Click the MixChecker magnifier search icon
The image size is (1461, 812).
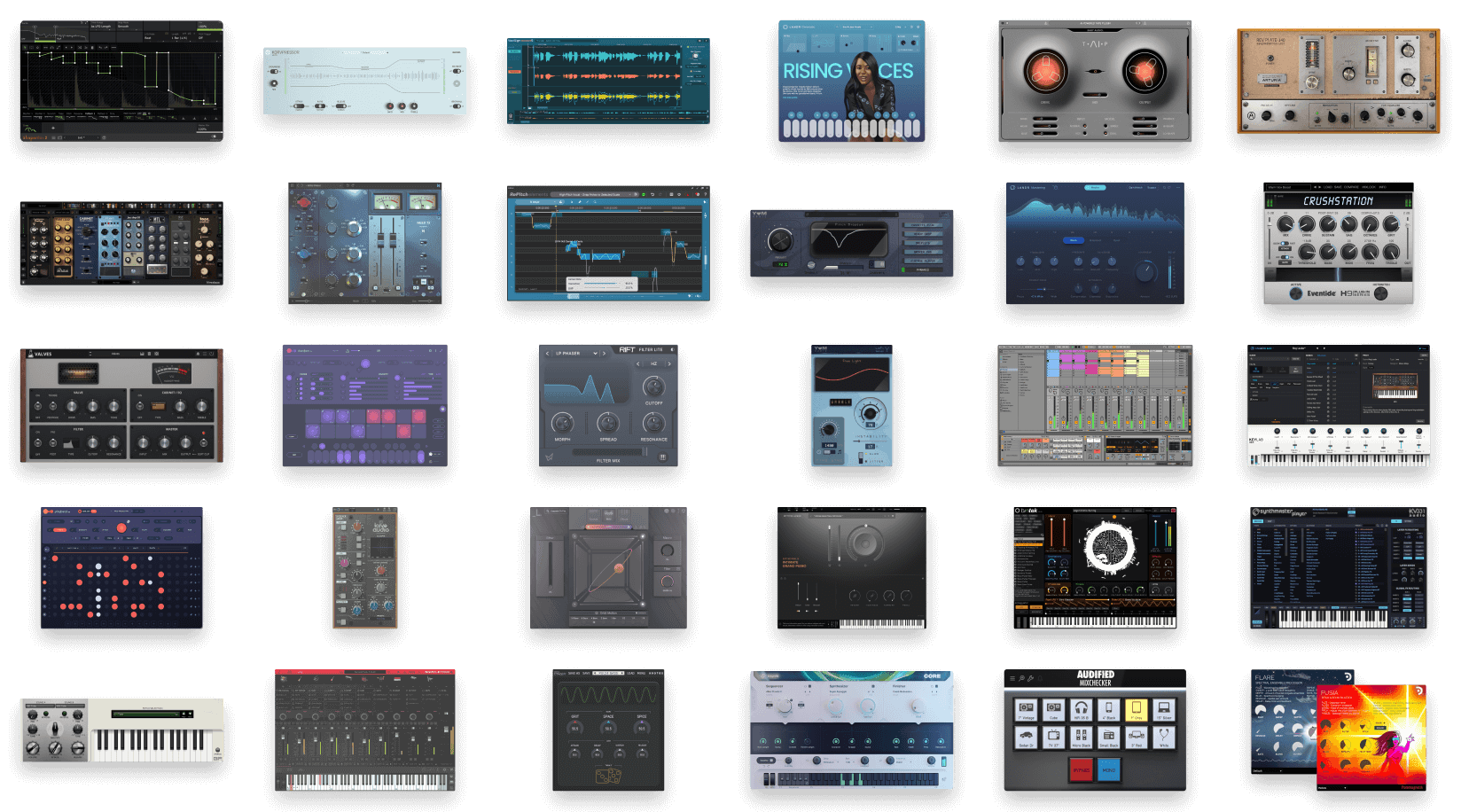(x=1021, y=679)
